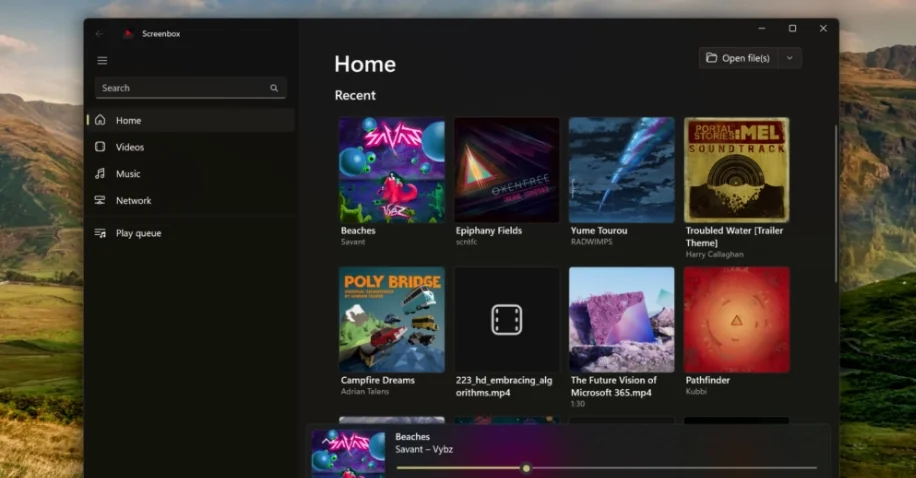Play the Epiphany Fields thumbnail
This screenshot has height=478, width=916.
coord(507,170)
